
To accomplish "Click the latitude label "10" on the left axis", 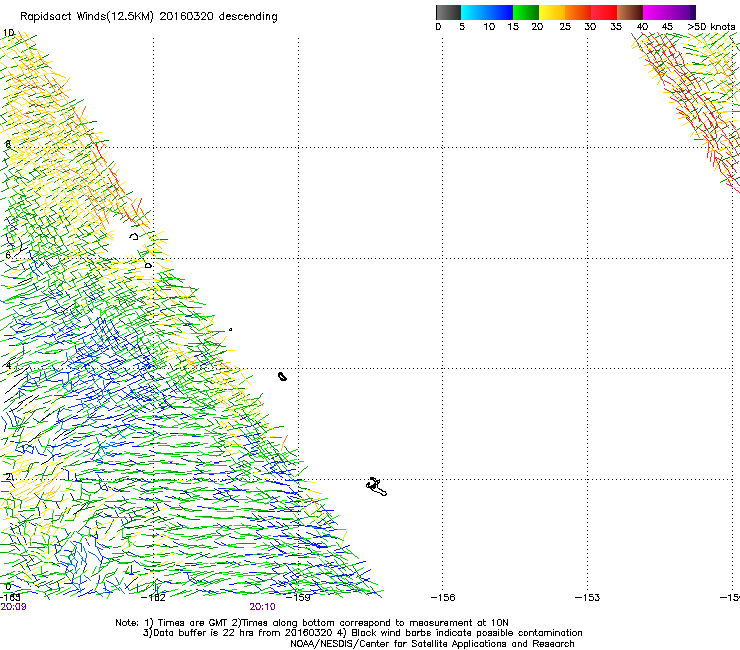I will (x=8, y=33).
